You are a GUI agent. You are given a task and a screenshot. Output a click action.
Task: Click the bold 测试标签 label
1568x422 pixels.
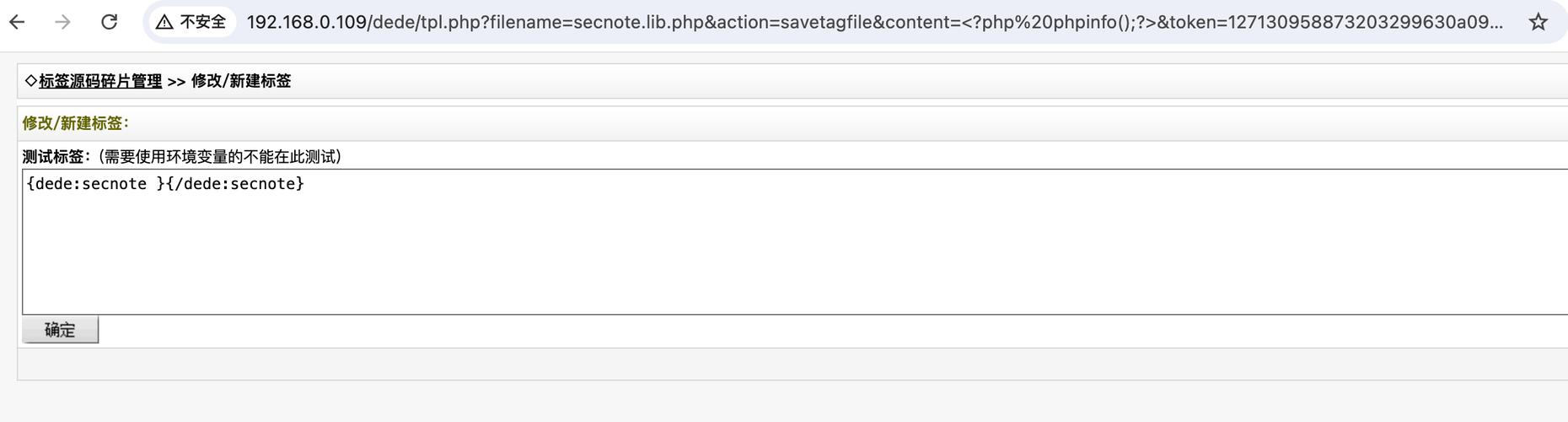53,157
